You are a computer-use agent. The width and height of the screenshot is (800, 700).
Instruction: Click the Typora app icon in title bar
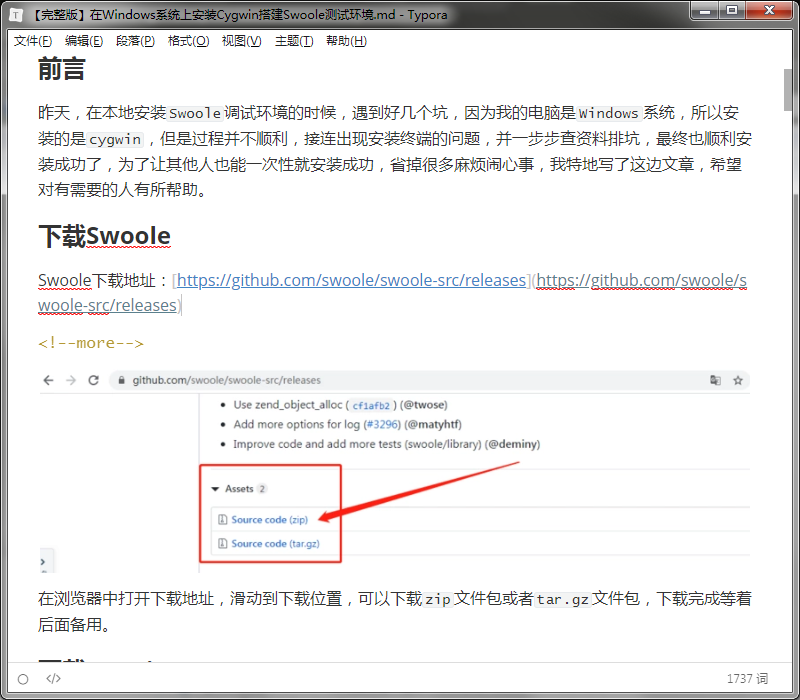coord(16,15)
